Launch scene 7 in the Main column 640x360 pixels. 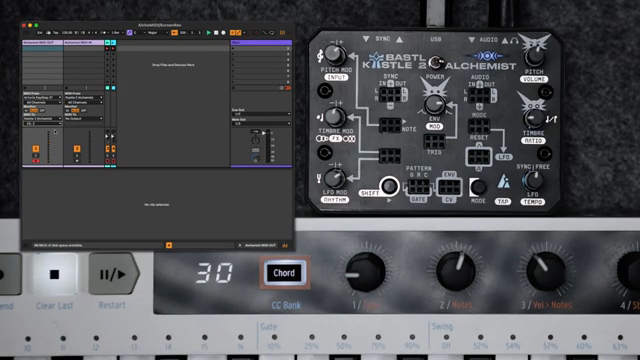click(x=233, y=76)
